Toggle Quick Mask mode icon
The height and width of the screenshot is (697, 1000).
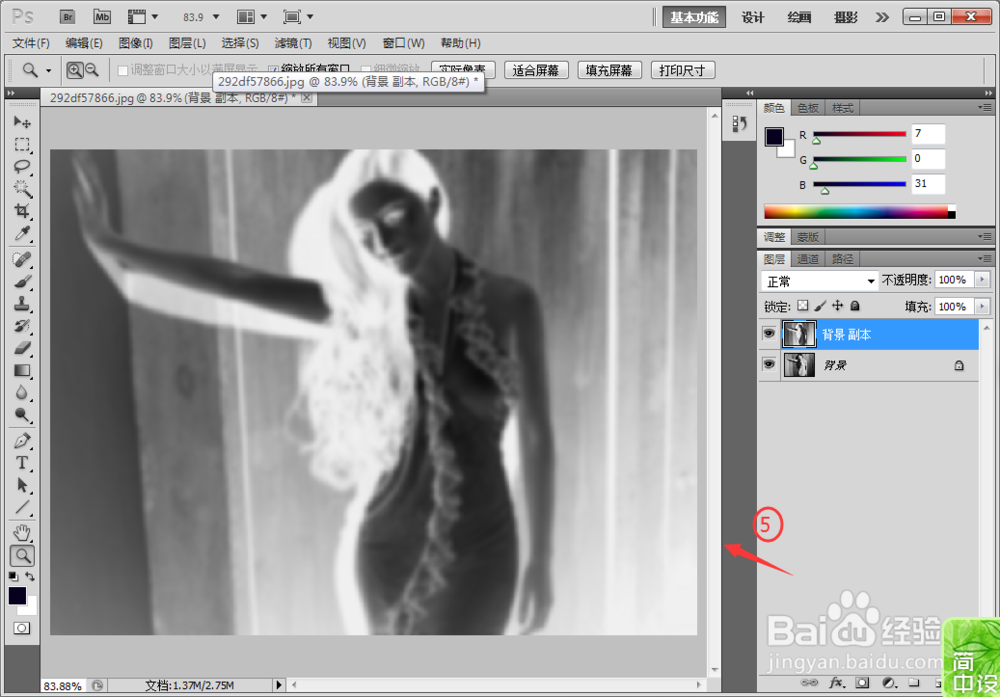[x=22, y=628]
